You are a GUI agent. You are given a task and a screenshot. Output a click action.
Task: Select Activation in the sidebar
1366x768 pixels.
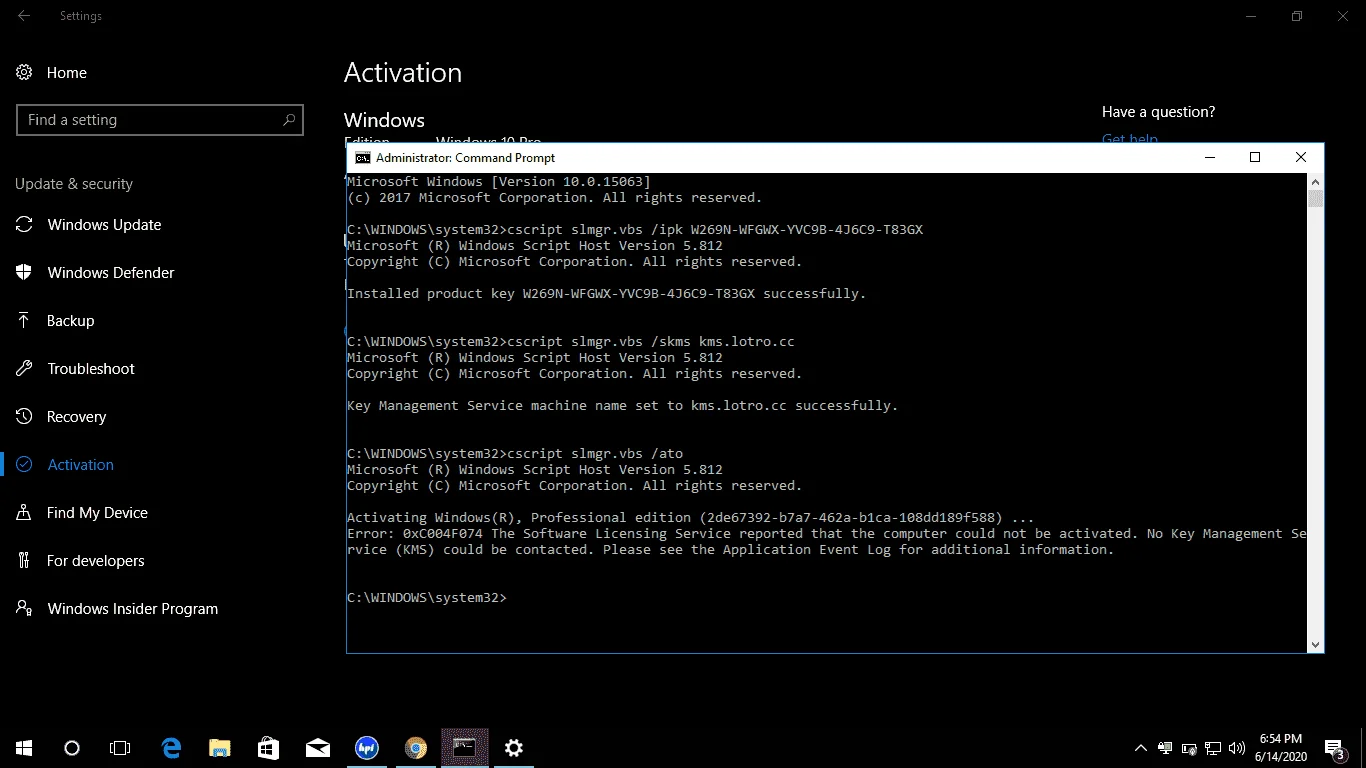(65, 465)
